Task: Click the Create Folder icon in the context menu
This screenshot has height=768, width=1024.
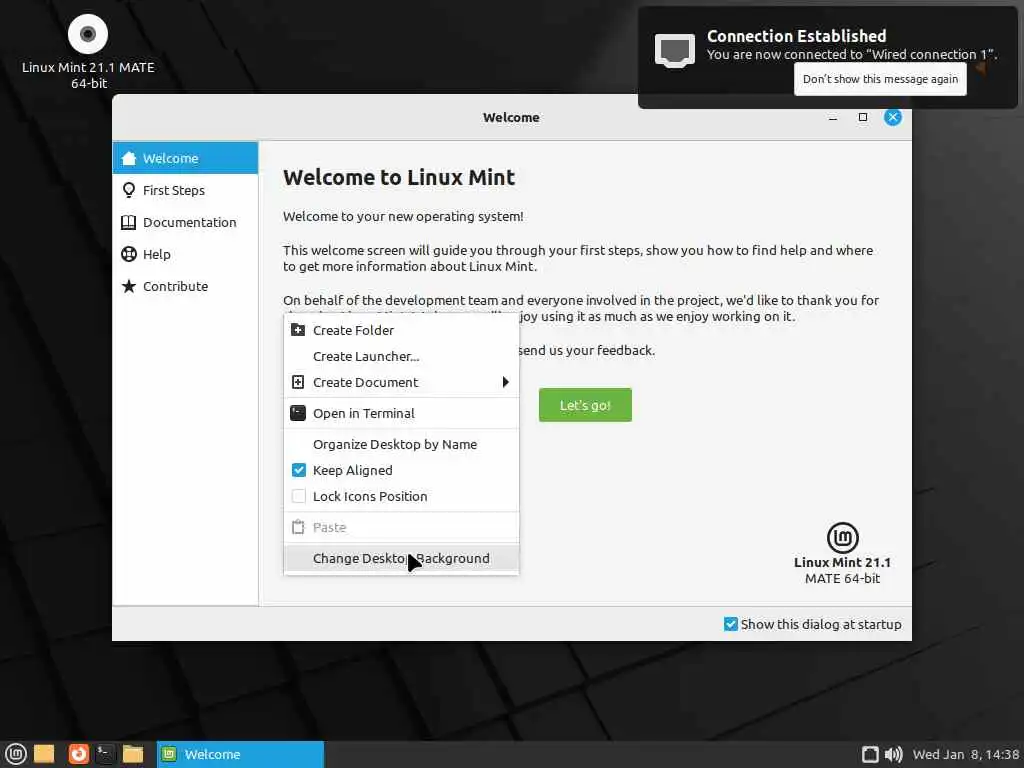Action: point(298,330)
